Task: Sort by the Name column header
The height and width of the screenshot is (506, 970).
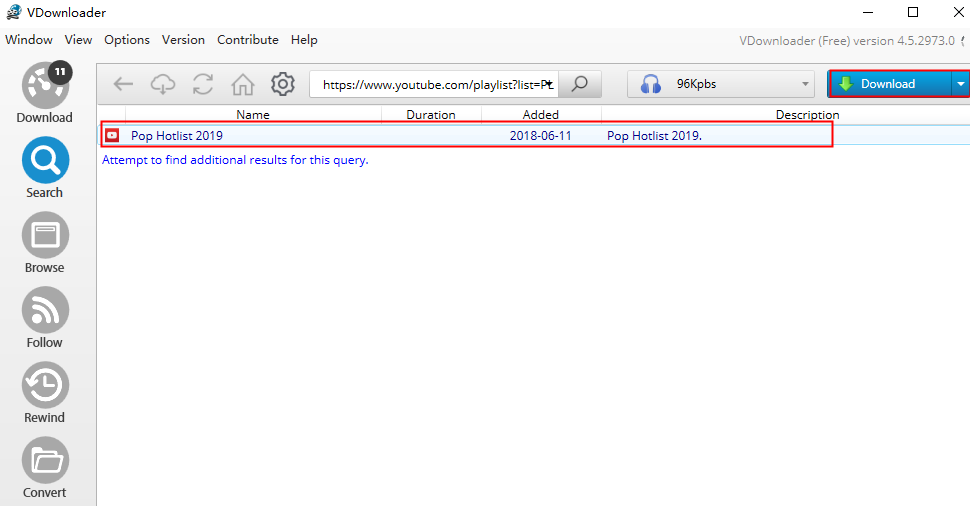Action: (x=253, y=114)
